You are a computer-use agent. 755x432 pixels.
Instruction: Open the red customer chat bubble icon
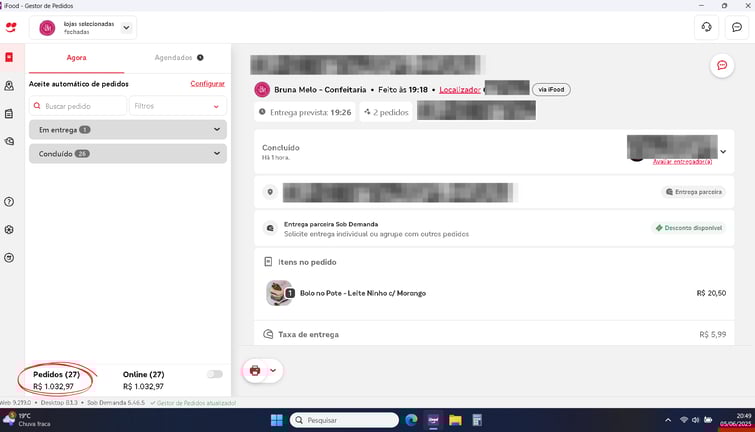(x=722, y=65)
